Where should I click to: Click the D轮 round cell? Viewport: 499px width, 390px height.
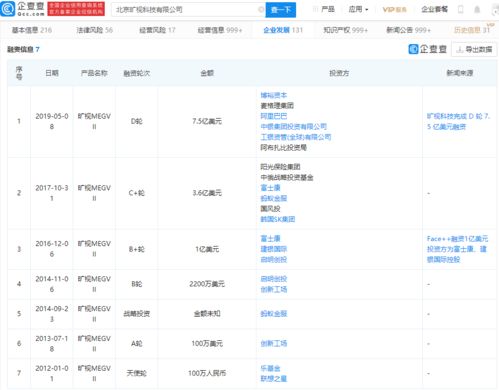coord(137,121)
